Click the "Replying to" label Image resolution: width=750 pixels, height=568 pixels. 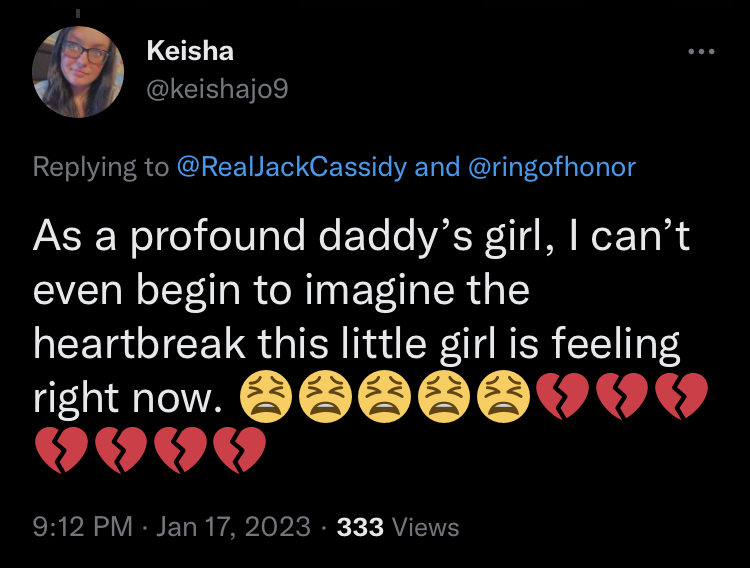click(101, 167)
